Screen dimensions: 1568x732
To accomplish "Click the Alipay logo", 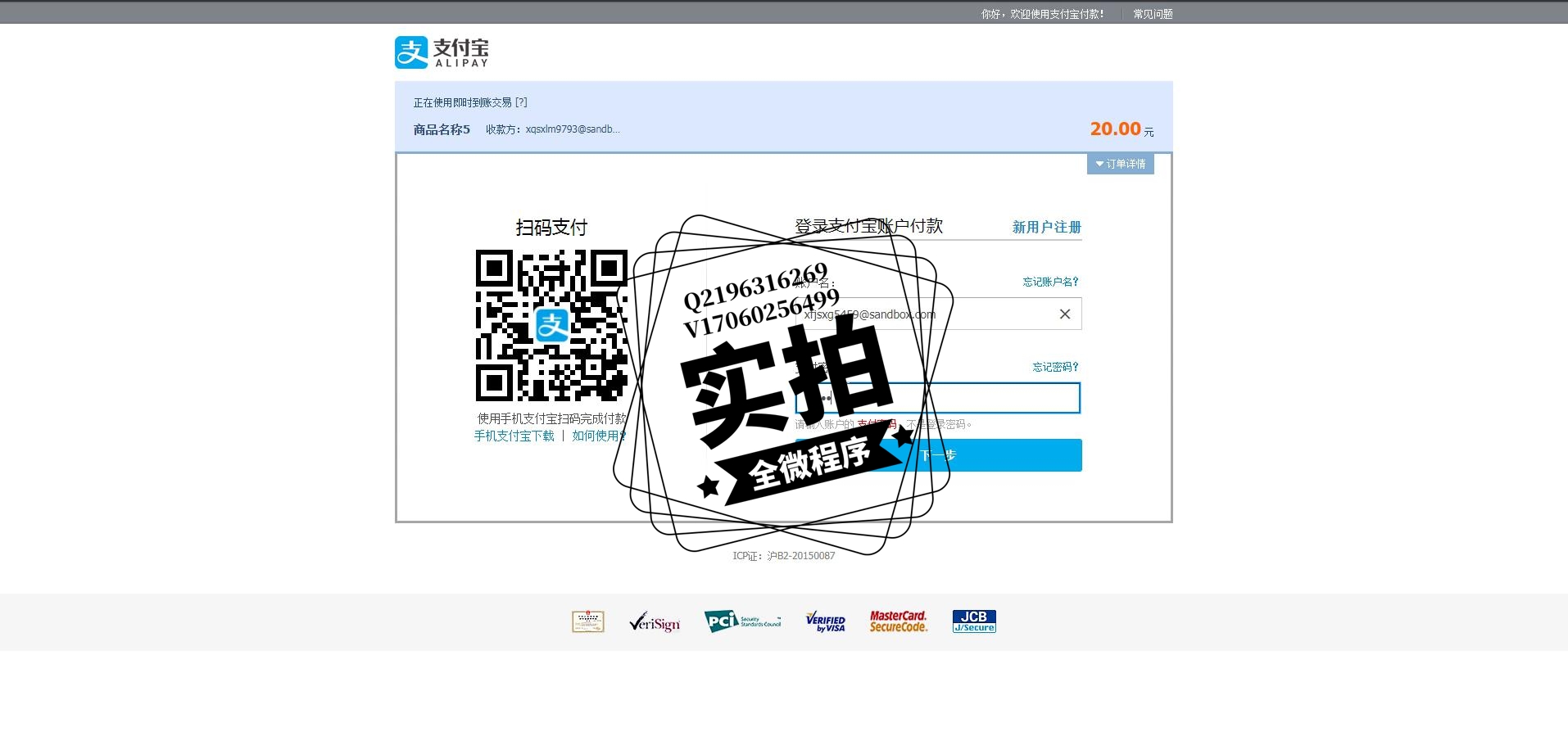I will [x=442, y=52].
